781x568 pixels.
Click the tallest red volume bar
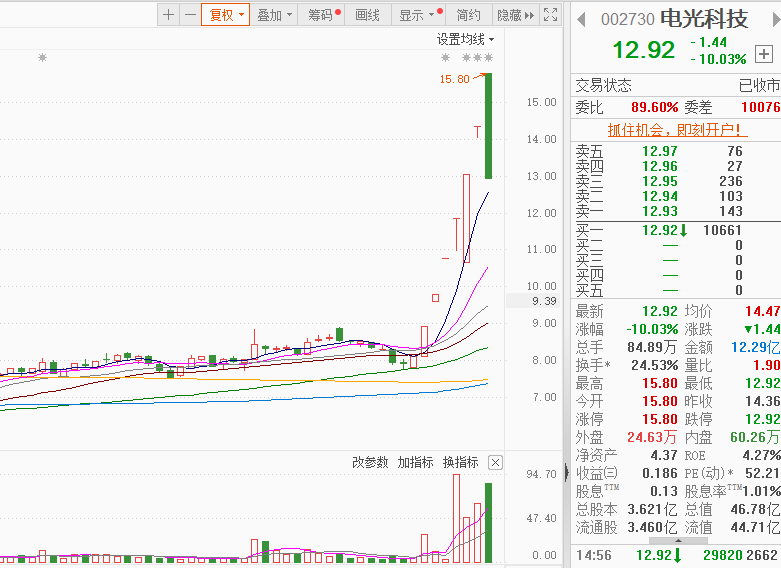tap(456, 518)
